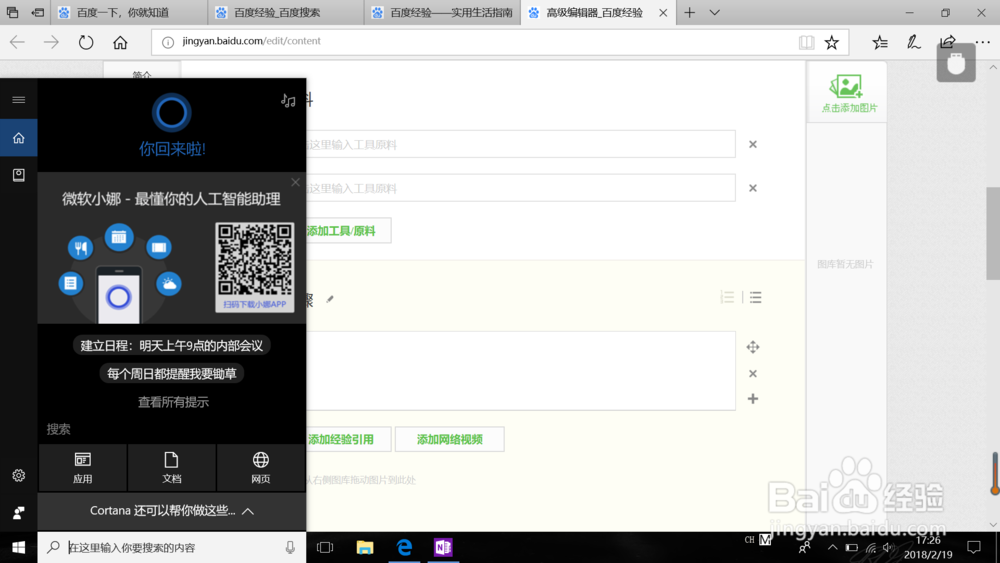Image resolution: width=1000 pixels, height=563 pixels.
Task: Open Microsoft Edge taskbar icon
Action: click(x=404, y=547)
